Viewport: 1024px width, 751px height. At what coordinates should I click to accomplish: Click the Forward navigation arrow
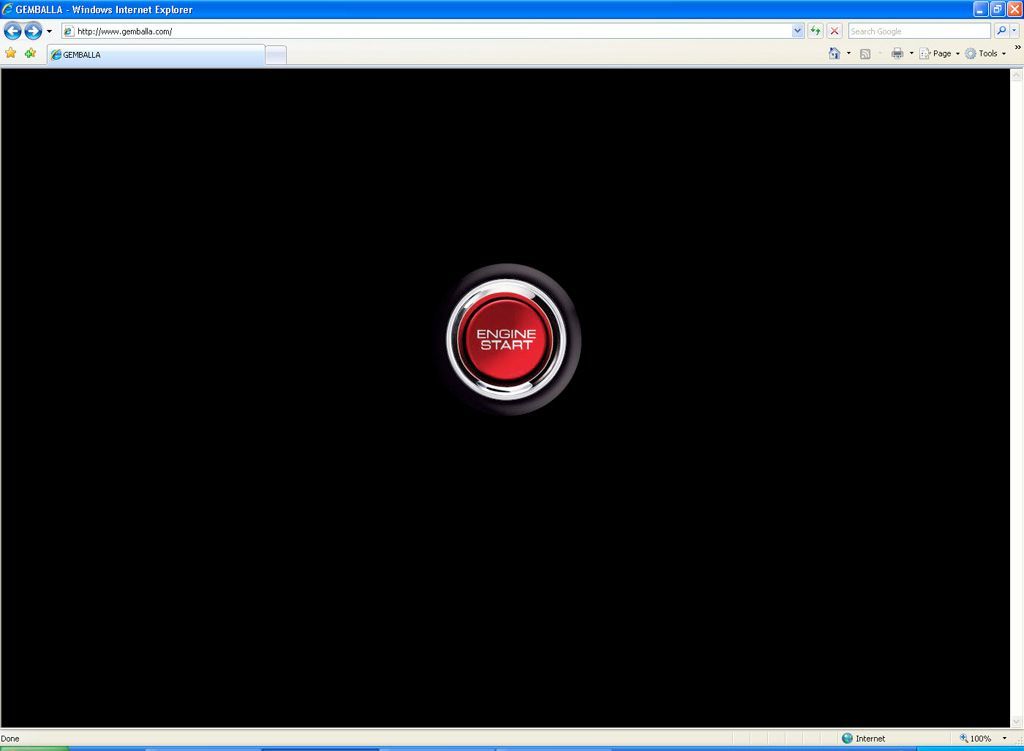[33, 31]
